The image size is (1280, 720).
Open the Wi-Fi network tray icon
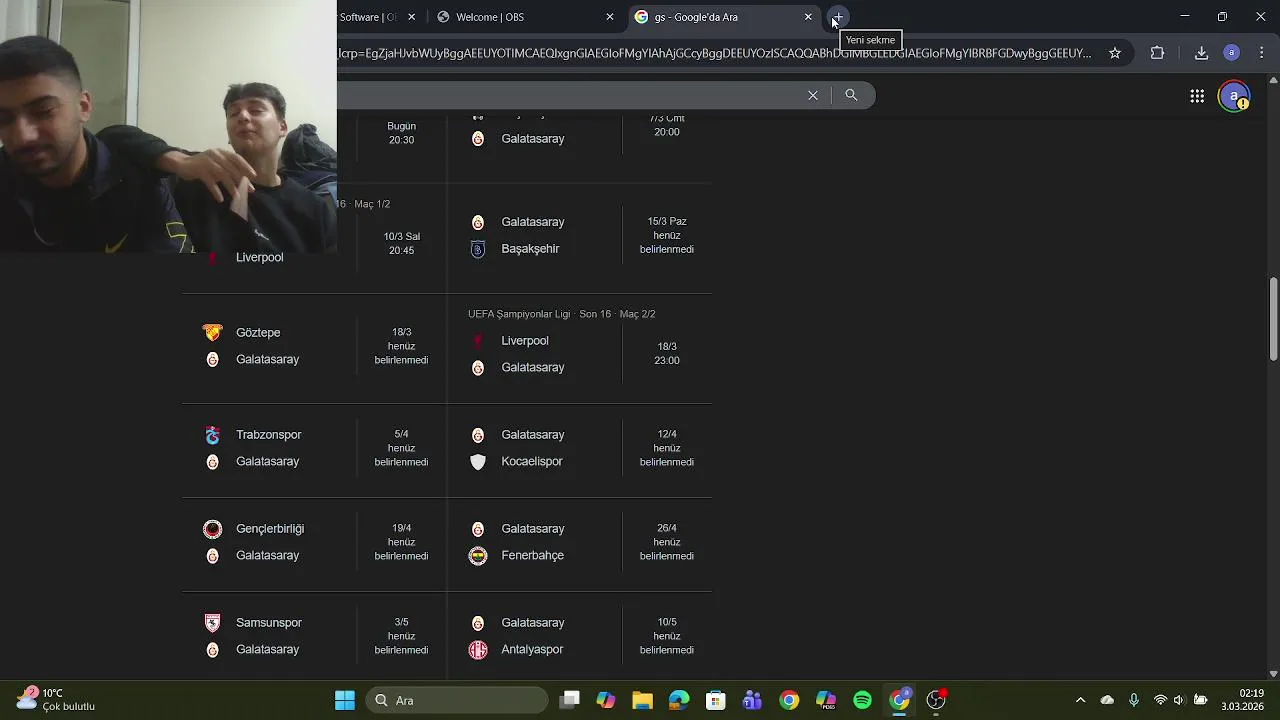pyautogui.click(x=1160, y=700)
